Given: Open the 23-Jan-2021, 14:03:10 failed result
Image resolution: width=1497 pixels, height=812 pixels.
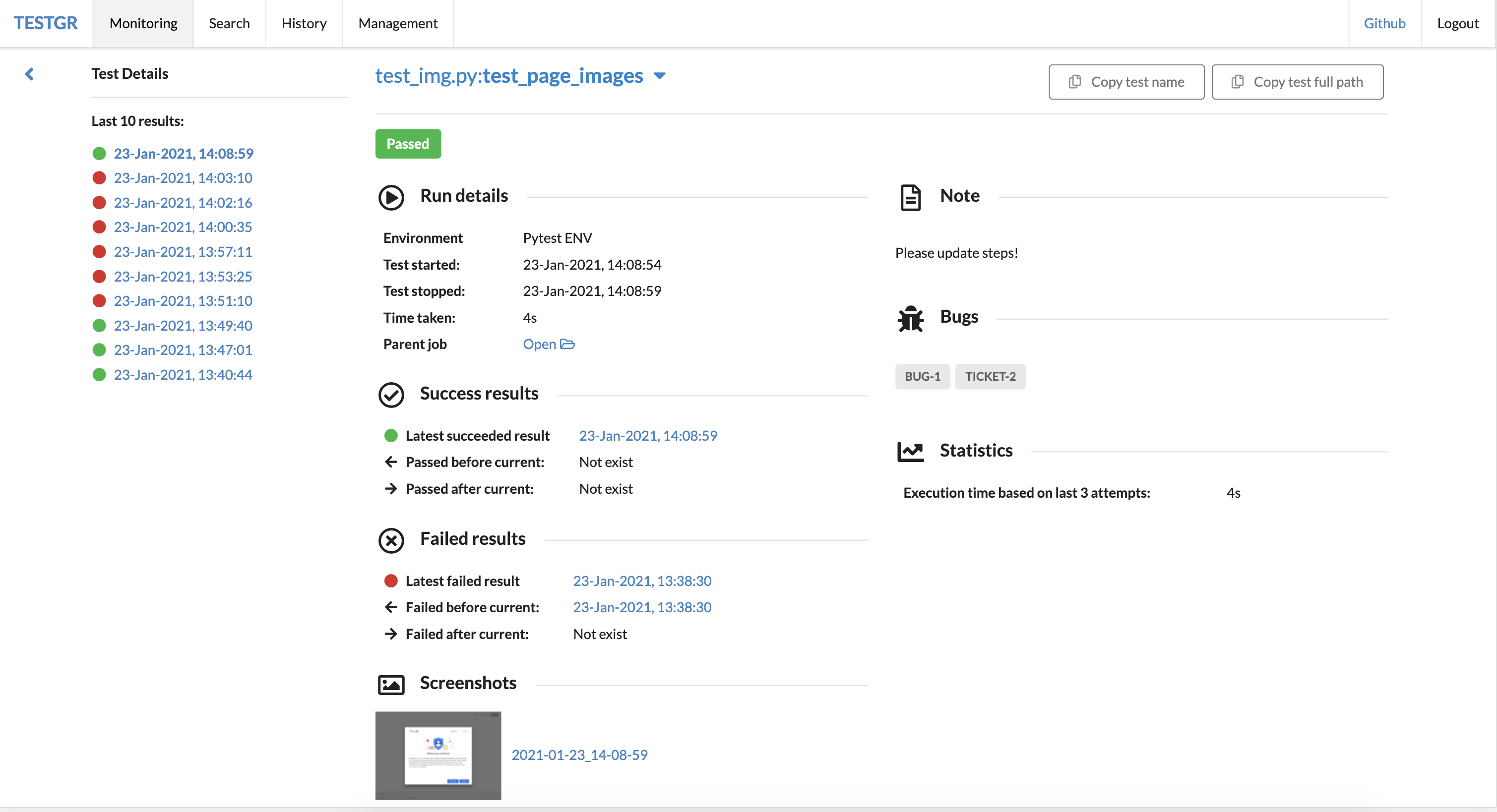Looking at the screenshot, I should coord(183,178).
